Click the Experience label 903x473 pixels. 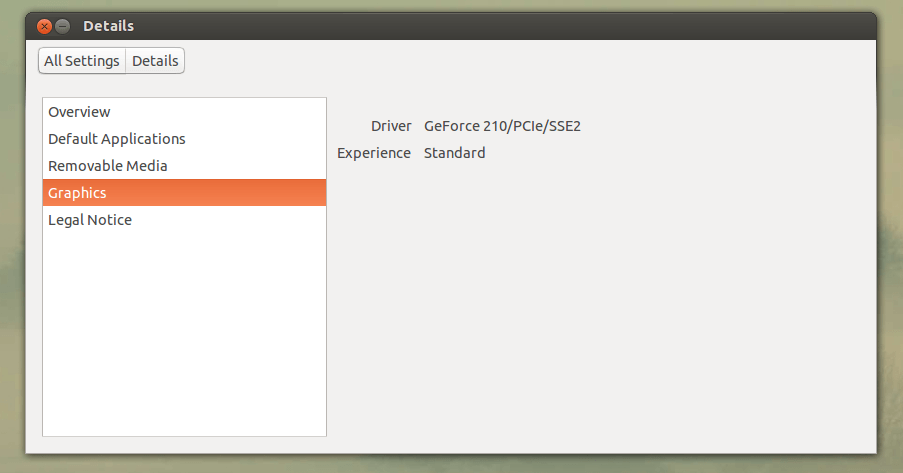click(x=374, y=153)
